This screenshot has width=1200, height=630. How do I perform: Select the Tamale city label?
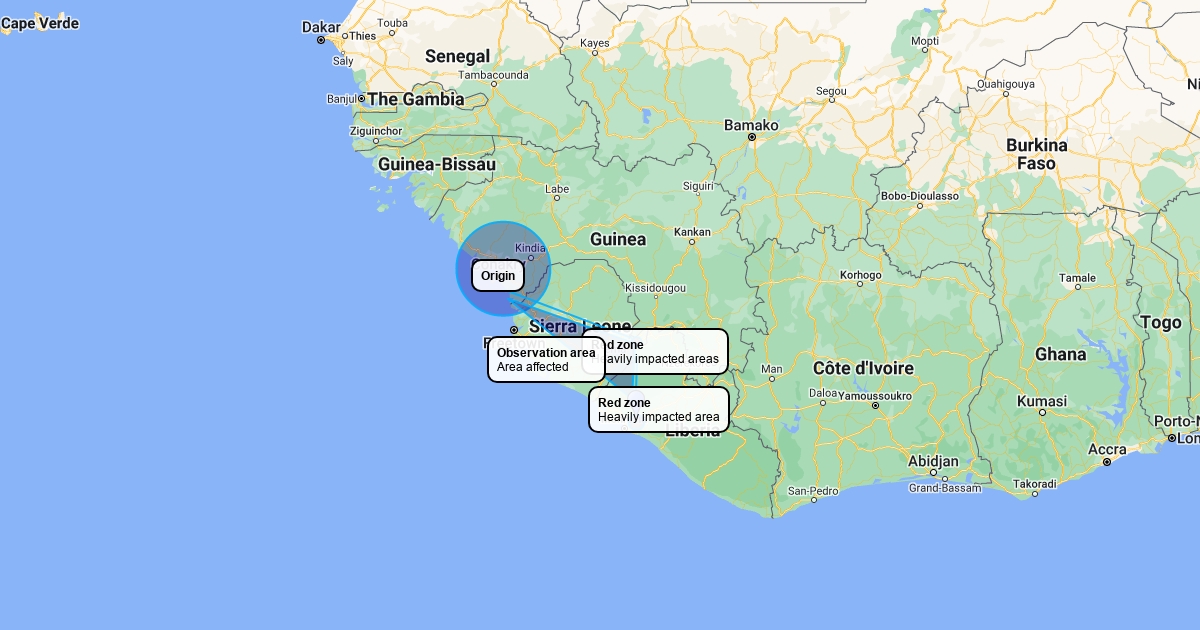1078,278
